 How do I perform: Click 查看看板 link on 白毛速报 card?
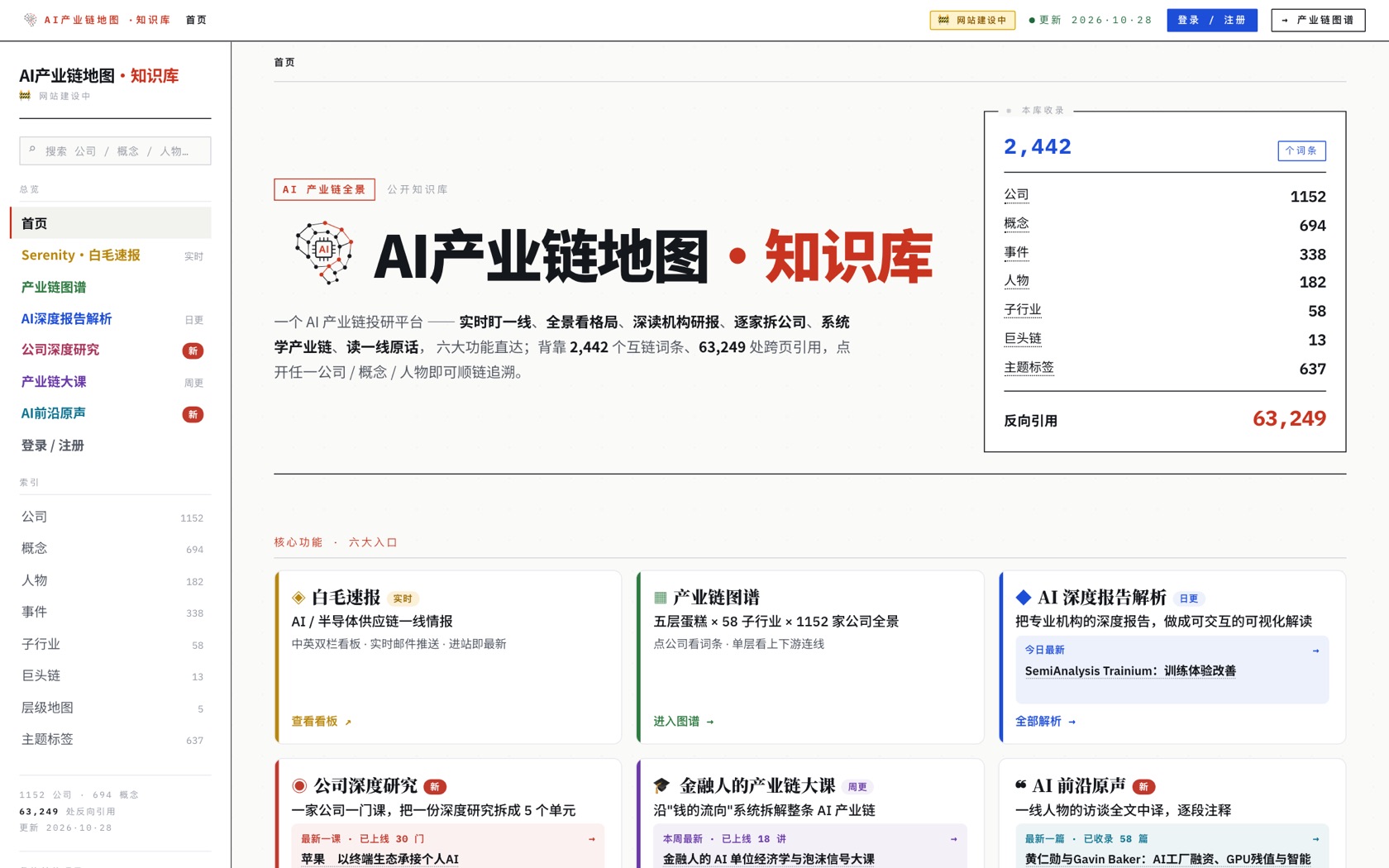(322, 722)
